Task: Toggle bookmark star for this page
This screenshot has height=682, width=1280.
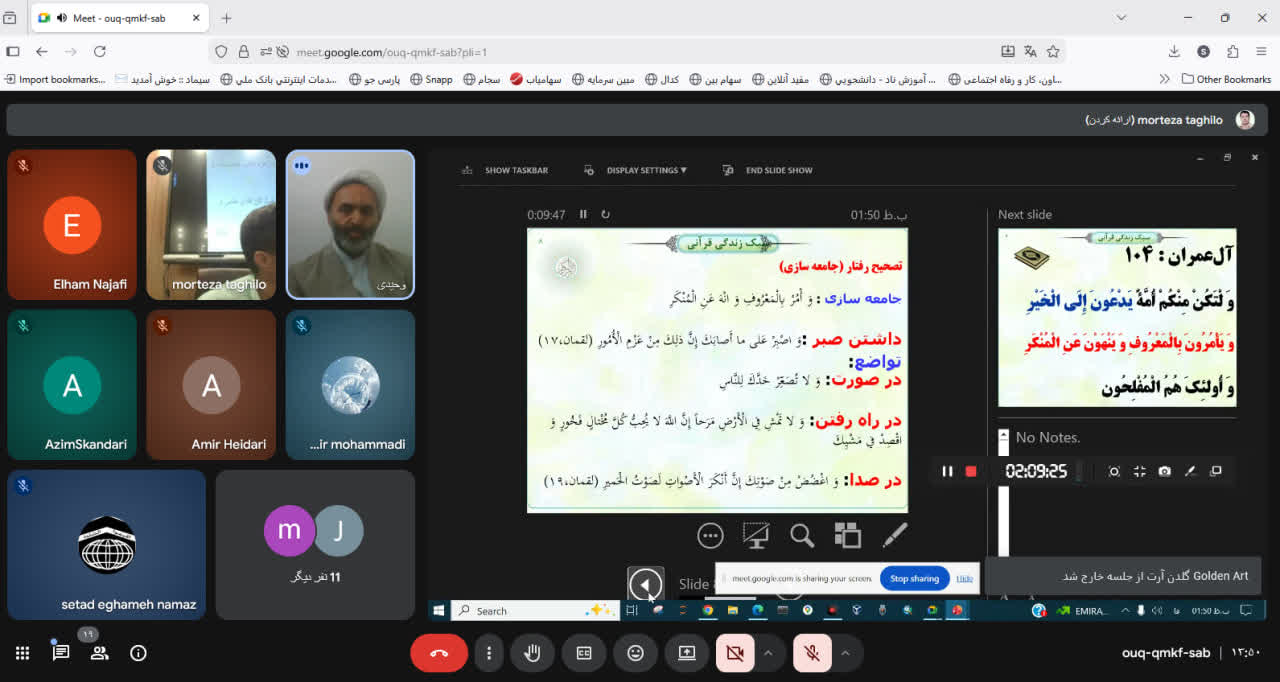Action: 1053,52
